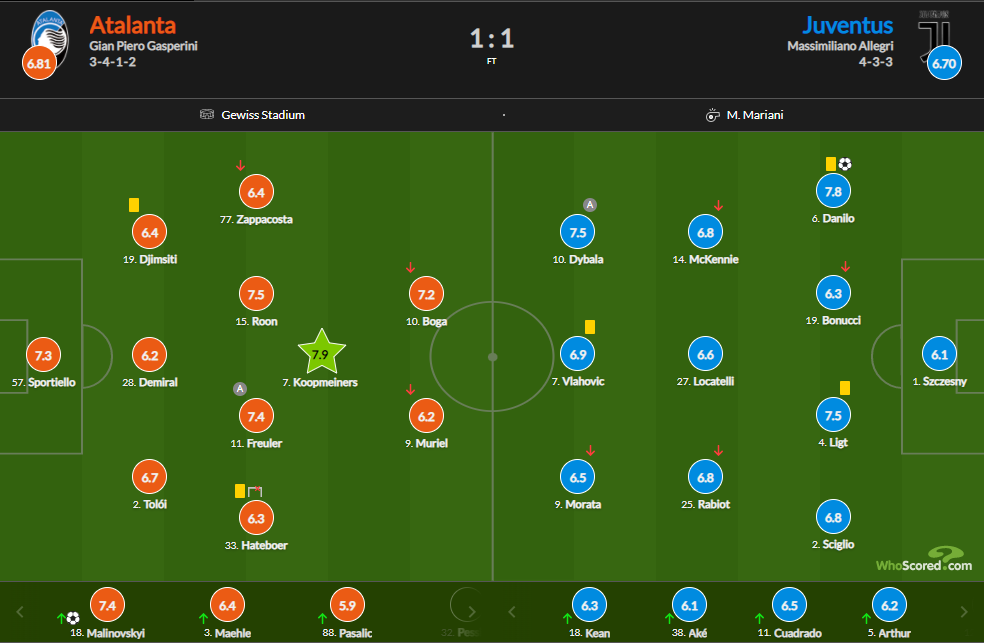Click the goal ball icon above Danilo
Viewport: 985px width, 643px height.
coord(845,164)
